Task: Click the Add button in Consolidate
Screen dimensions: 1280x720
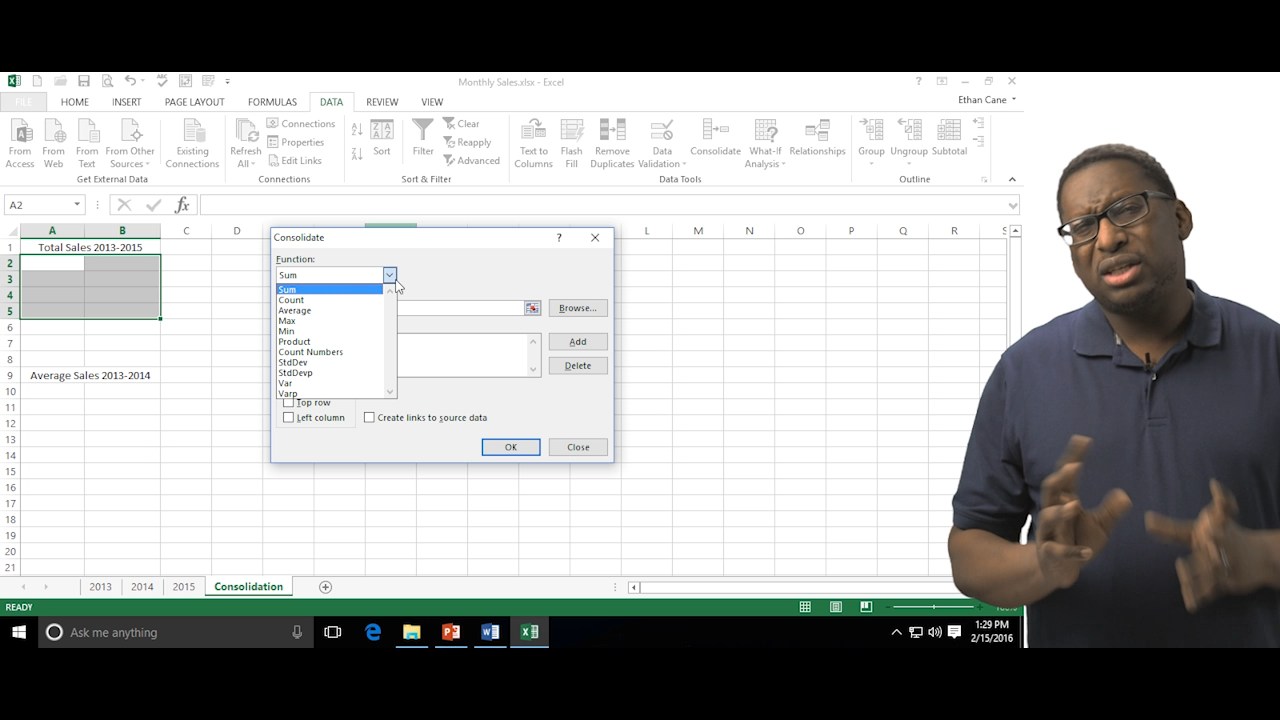Action: click(578, 342)
